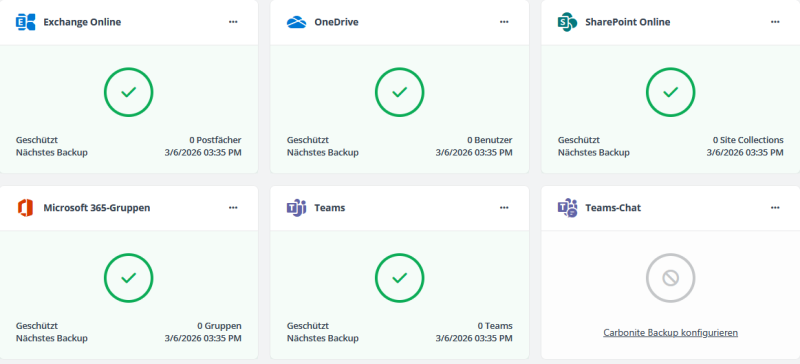Click Exchange Online next backup date
This screenshot has width=800, height=364.
[203, 153]
